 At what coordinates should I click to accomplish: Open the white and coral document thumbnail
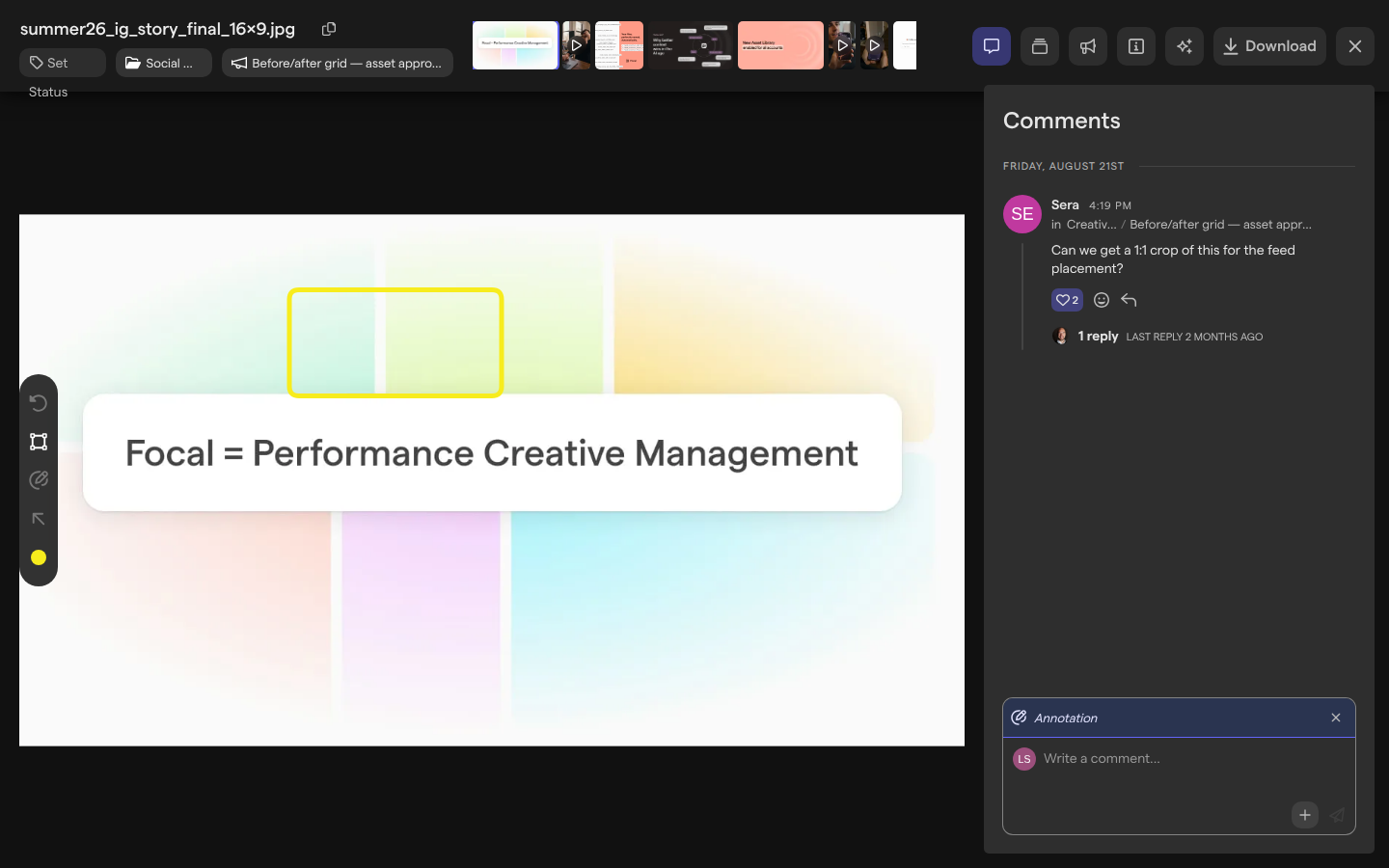619,45
